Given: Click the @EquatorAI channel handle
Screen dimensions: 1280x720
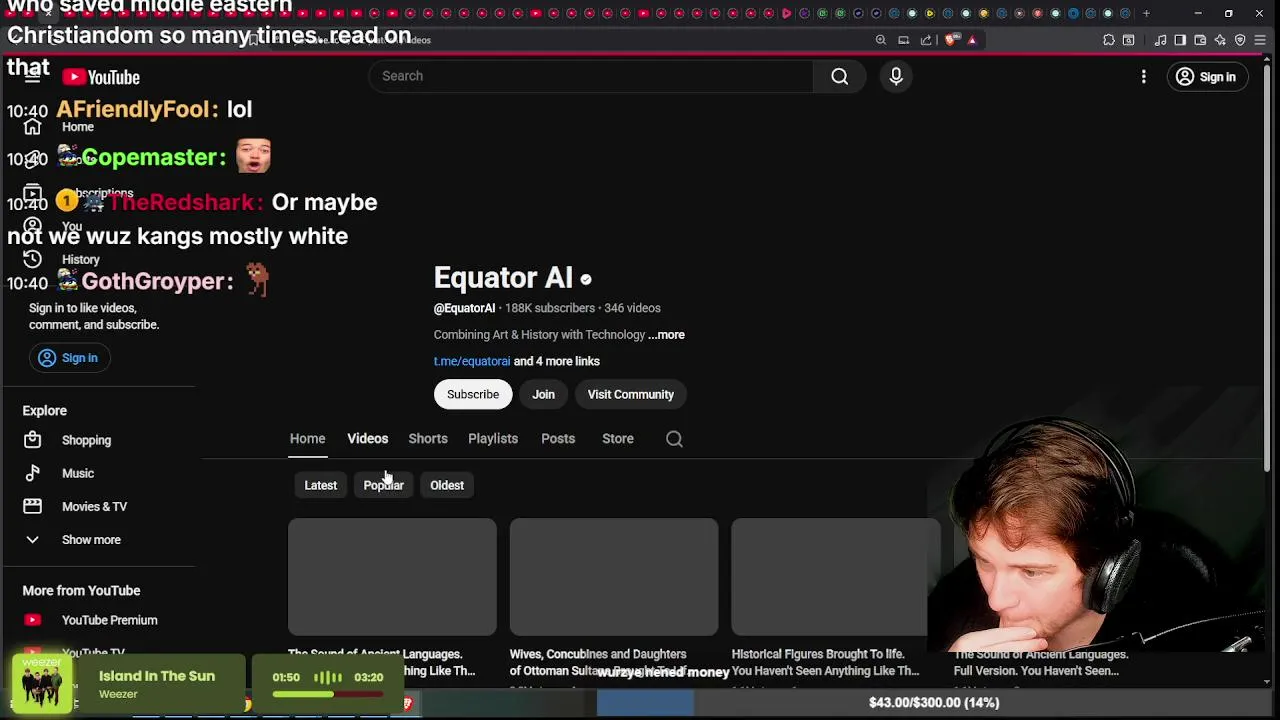Looking at the screenshot, I should (464, 308).
